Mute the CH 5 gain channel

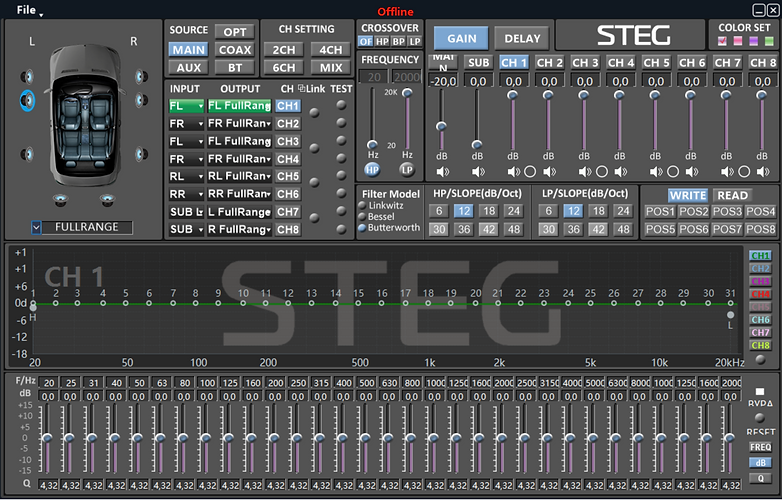656,172
